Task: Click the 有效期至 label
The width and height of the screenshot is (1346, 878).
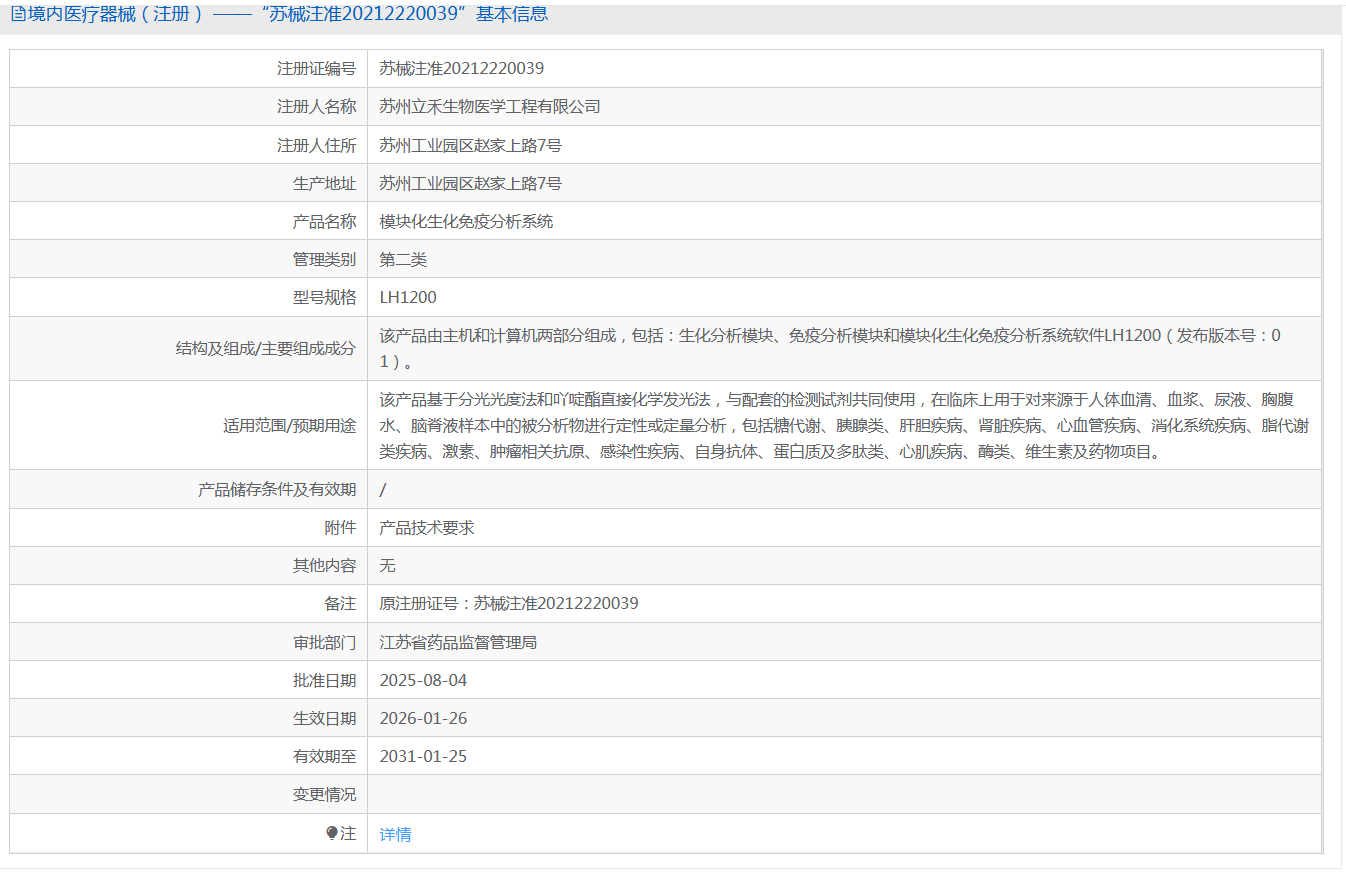Action: pyautogui.click(x=324, y=756)
